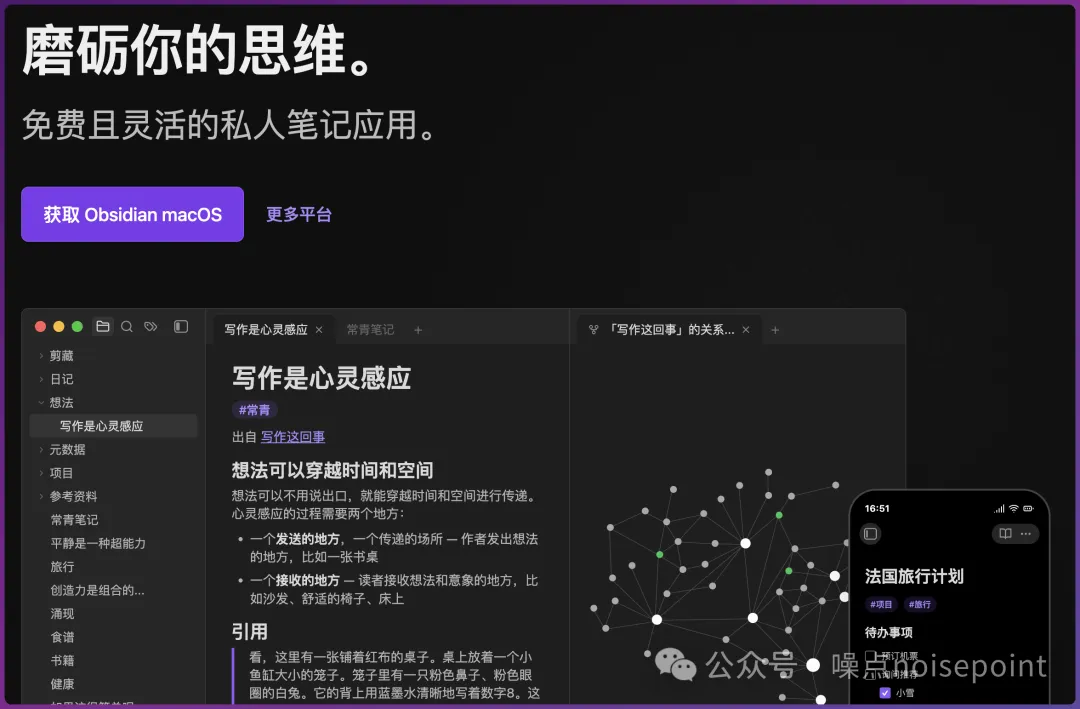Click the 想法可以穿越时间和空间 heading
Viewport: 1080px width, 709px height.
(333, 470)
